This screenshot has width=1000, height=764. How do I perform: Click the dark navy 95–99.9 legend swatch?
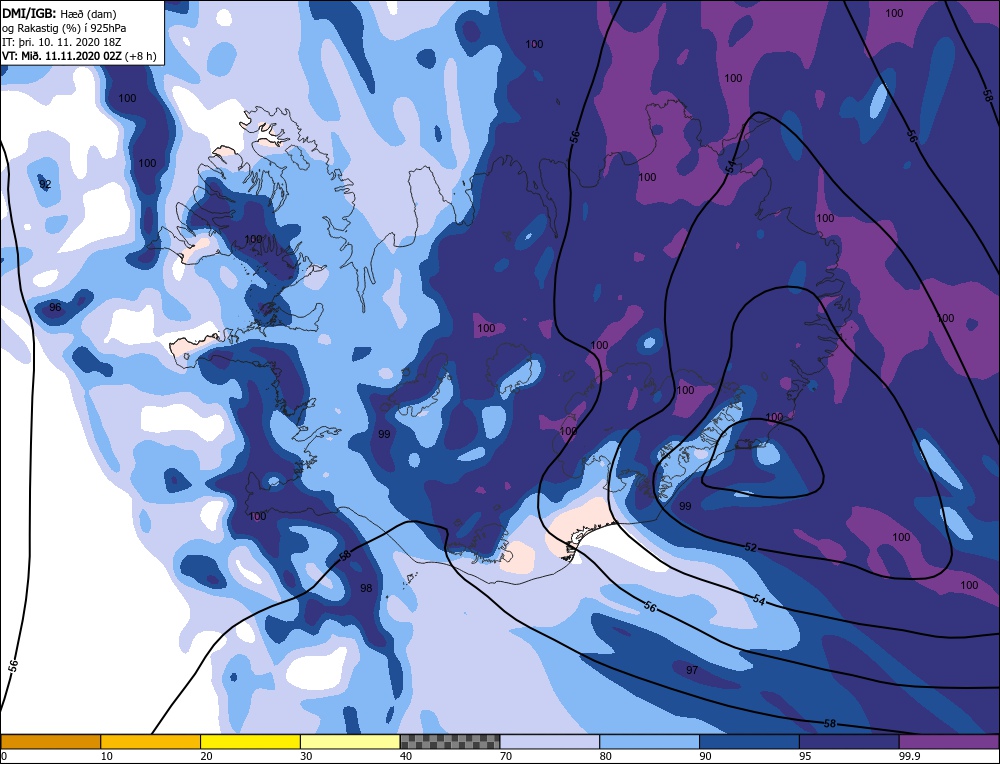point(849,741)
